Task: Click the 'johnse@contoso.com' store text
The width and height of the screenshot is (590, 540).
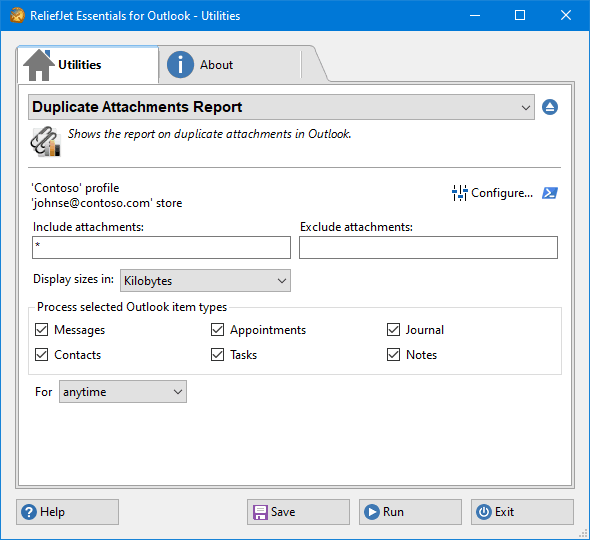Action: [107, 203]
